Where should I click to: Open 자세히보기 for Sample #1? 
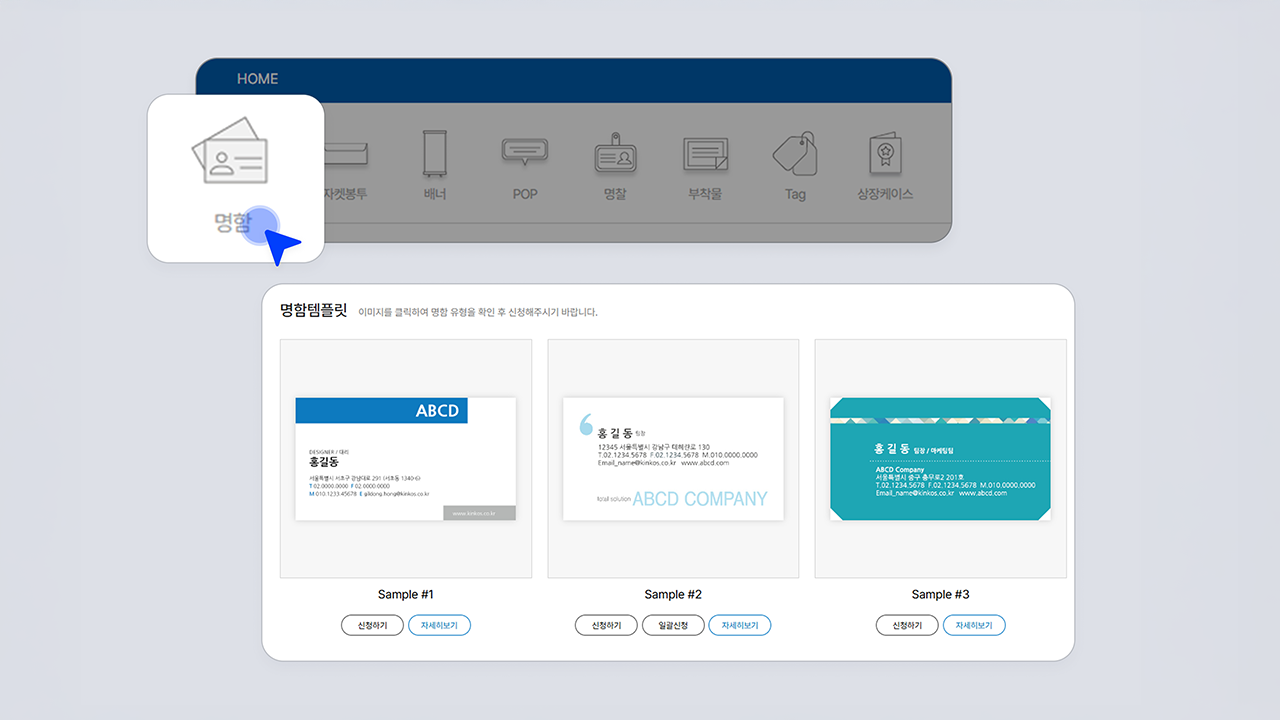[x=439, y=625]
